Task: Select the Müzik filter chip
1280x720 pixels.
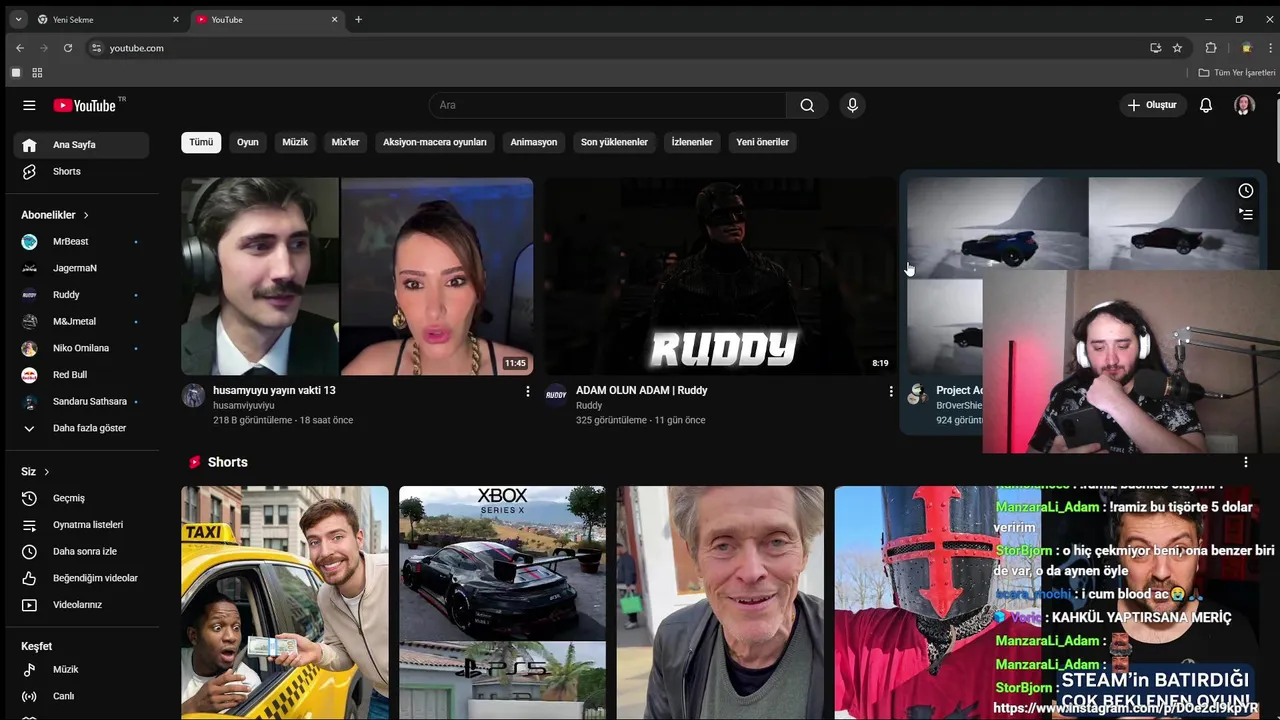Action: click(295, 142)
